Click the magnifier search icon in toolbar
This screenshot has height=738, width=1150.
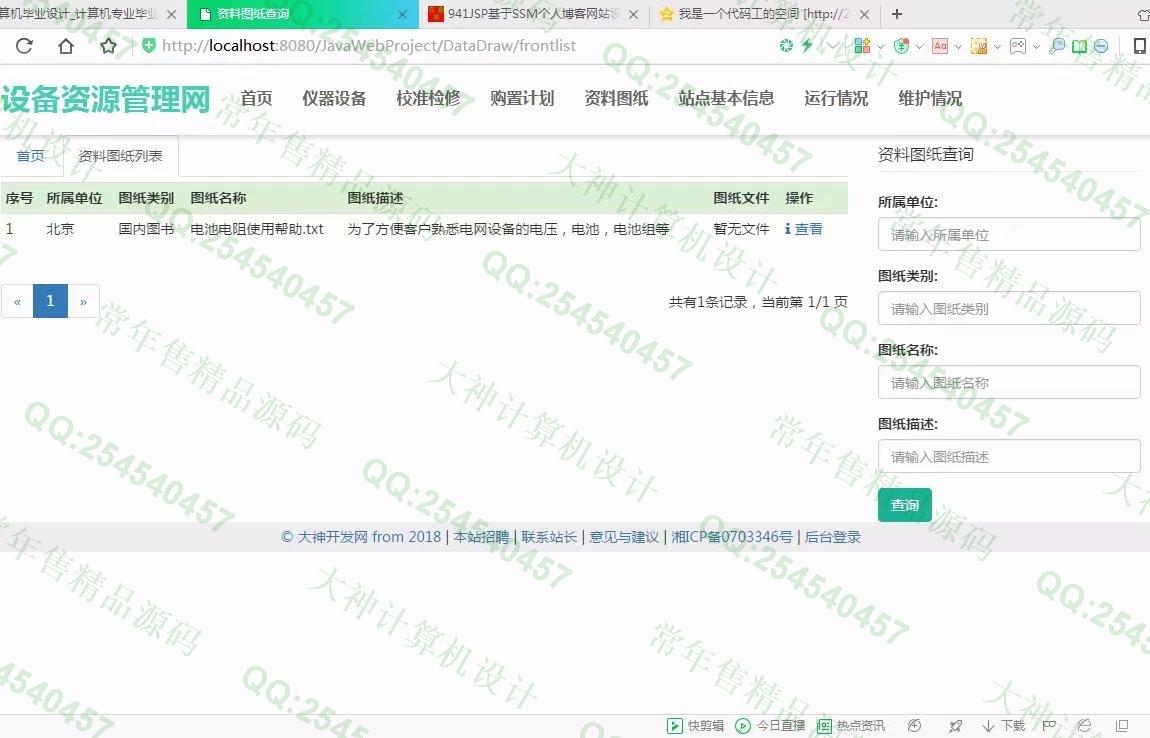1057,46
